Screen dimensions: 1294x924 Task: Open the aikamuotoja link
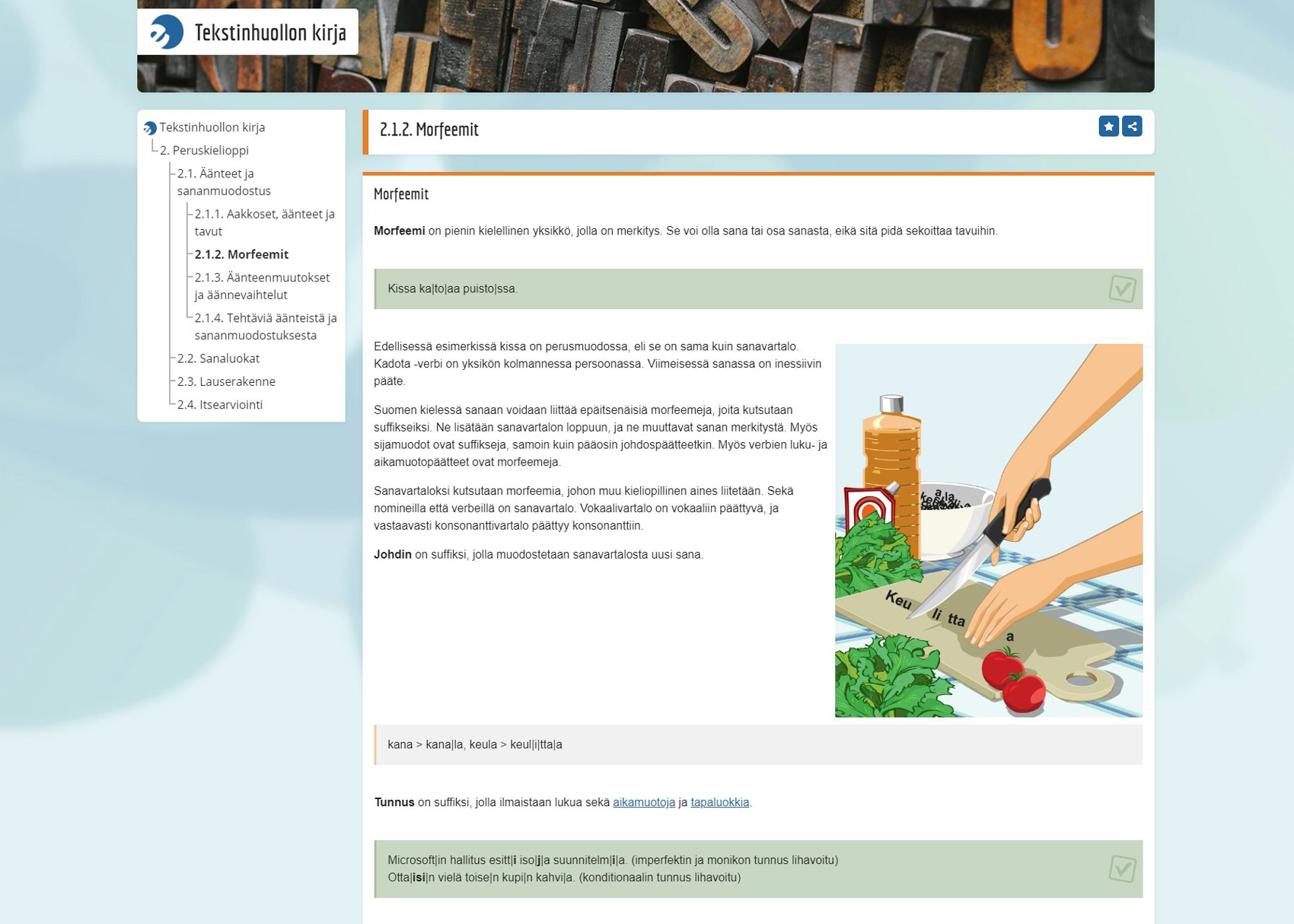coord(643,802)
